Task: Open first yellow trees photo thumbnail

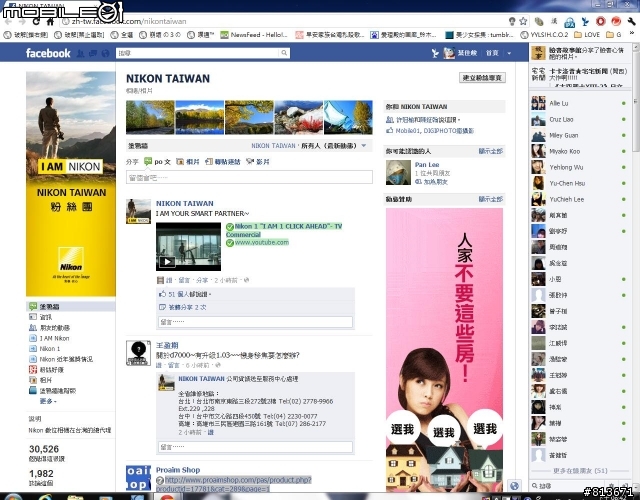Action: (150, 117)
